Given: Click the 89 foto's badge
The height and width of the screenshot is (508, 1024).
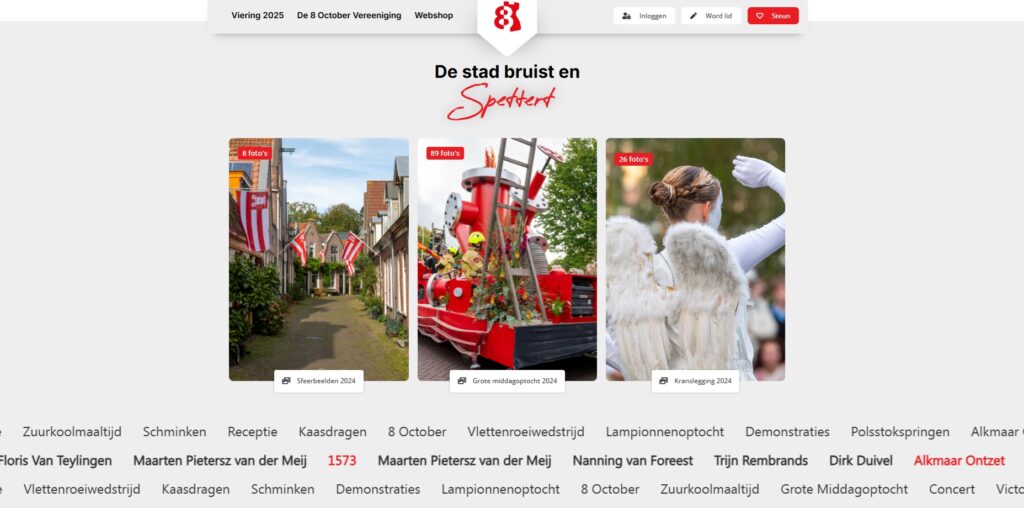Looking at the screenshot, I should tap(445, 153).
